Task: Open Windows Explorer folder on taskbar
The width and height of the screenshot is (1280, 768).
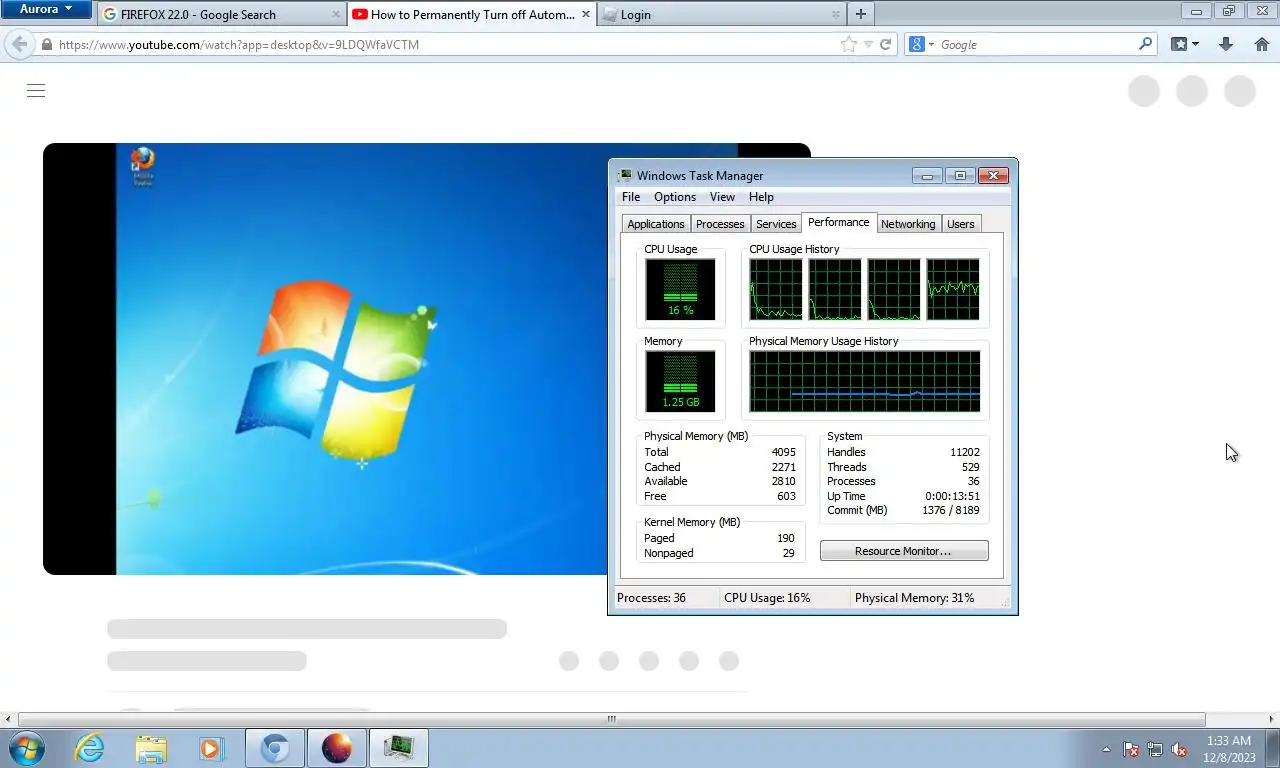Action: coord(151,748)
